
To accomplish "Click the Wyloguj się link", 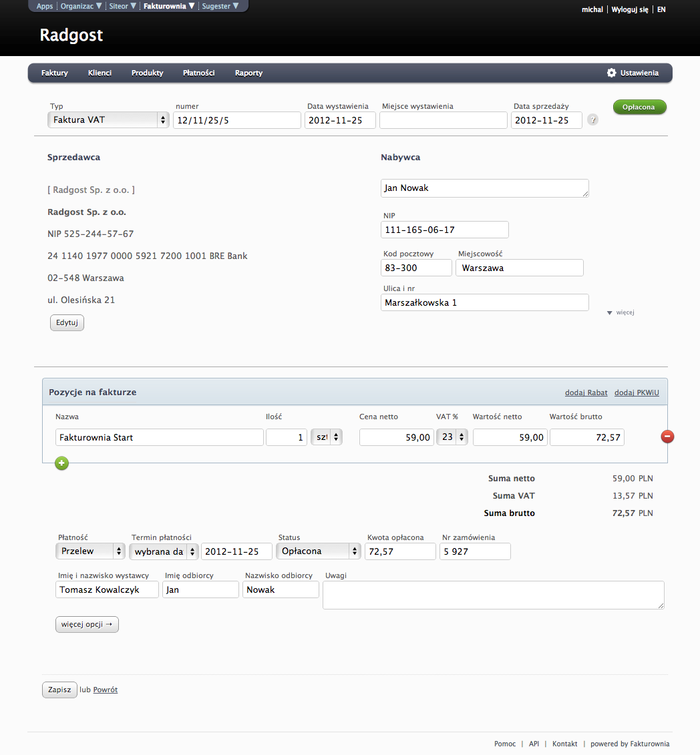I will point(630,9).
